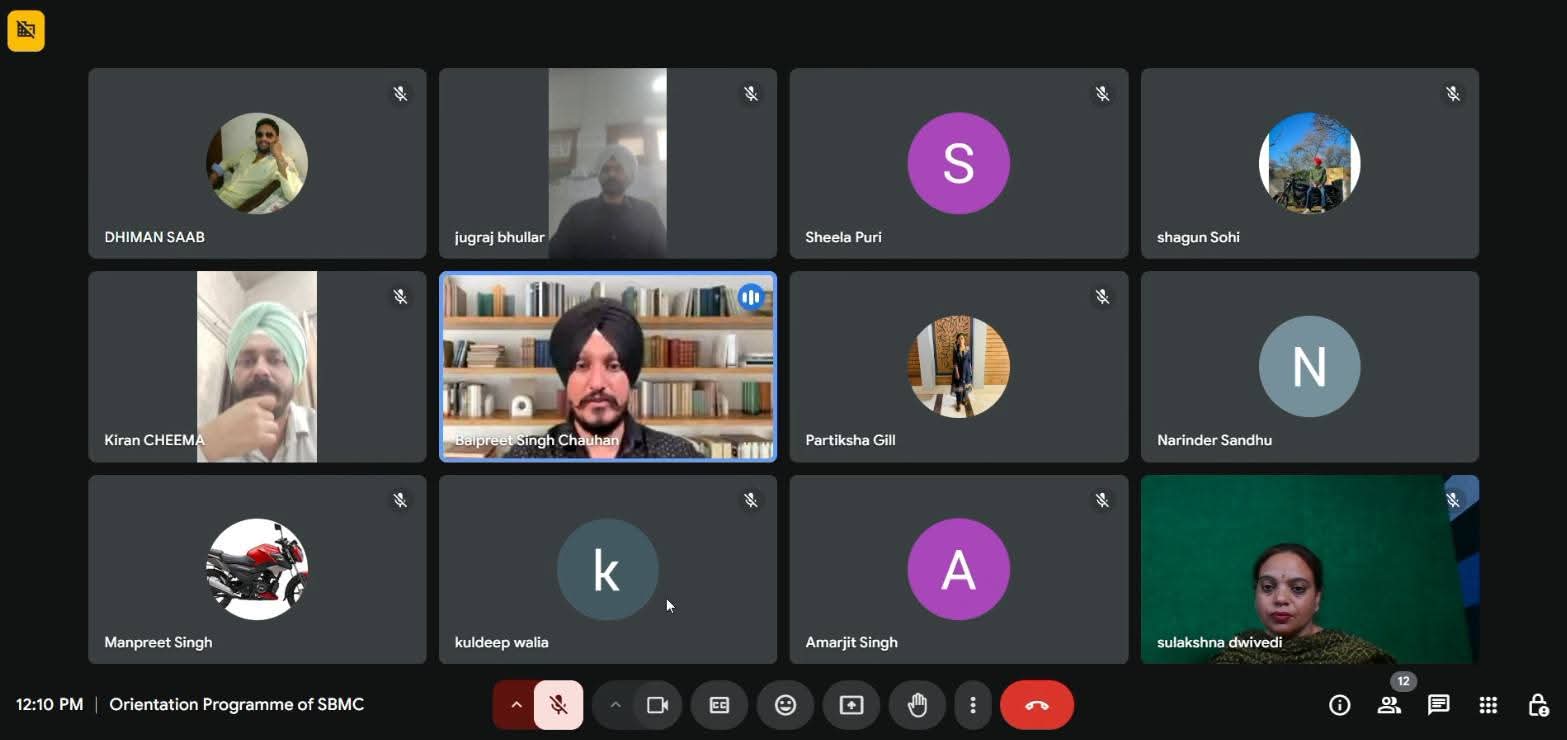The image size is (1567, 740).
Task: Select Narinder Sandhu's N avatar
Action: click(1310, 366)
